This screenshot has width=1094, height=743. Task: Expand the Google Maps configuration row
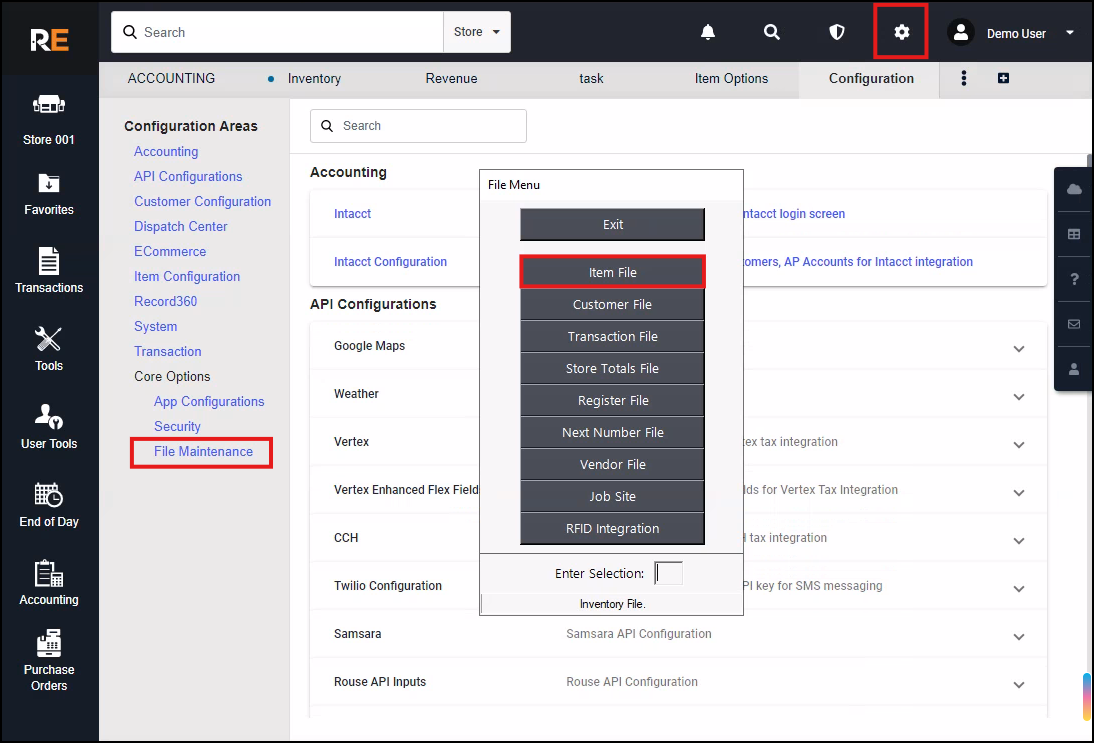1018,349
